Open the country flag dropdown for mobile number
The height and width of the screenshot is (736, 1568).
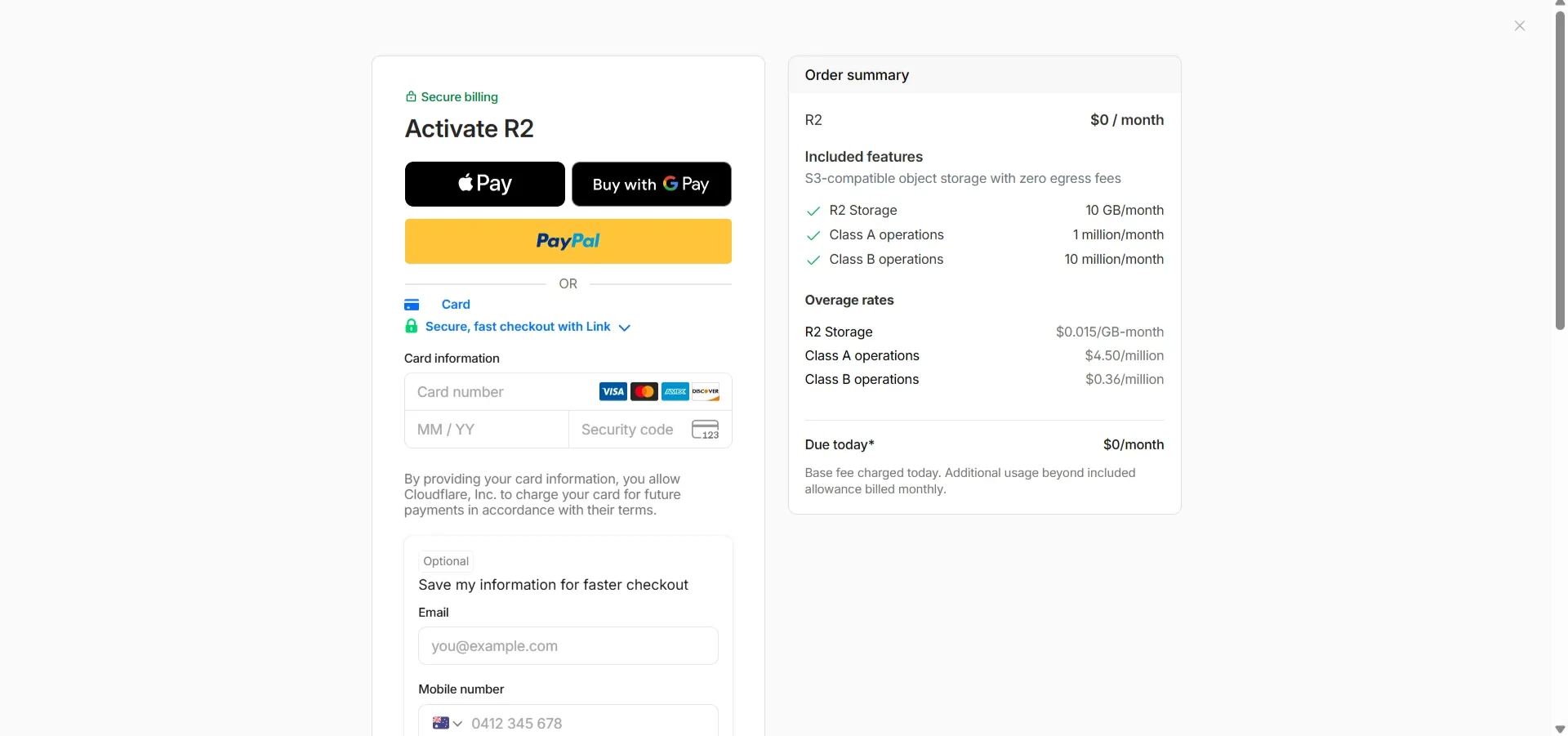[447, 723]
